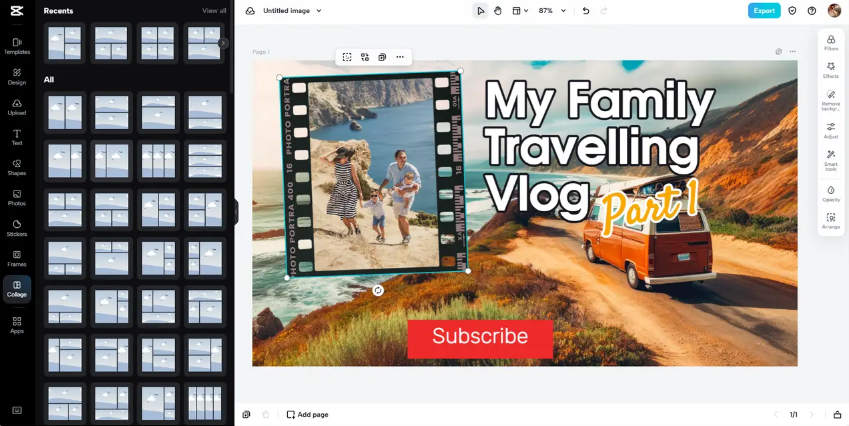This screenshot has width=849, height=426.
Task: Open the Shapes panel
Action: pyautogui.click(x=17, y=167)
